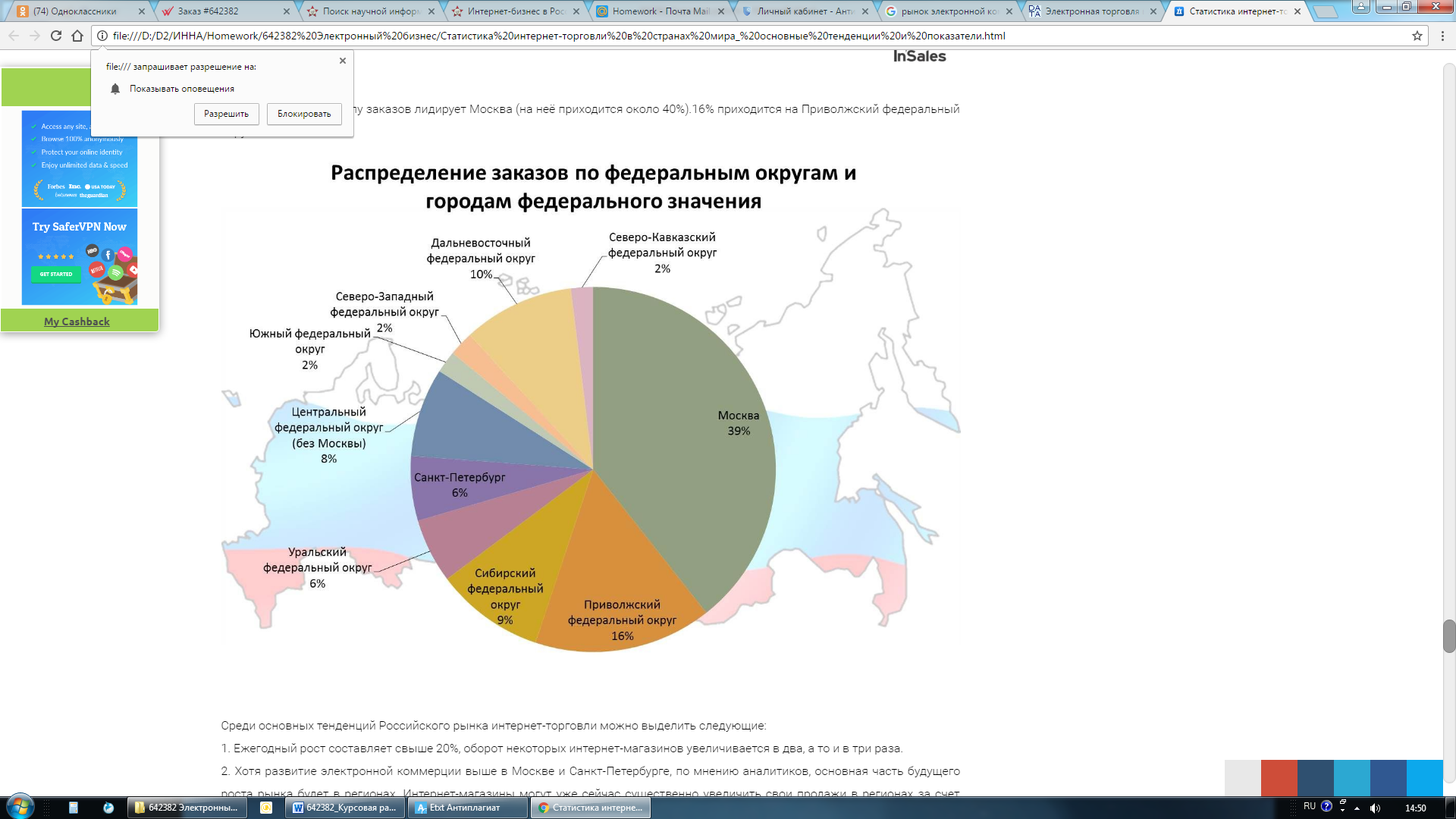
Task: Click the blue help question-mark tray icon
Action: point(1326,806)
